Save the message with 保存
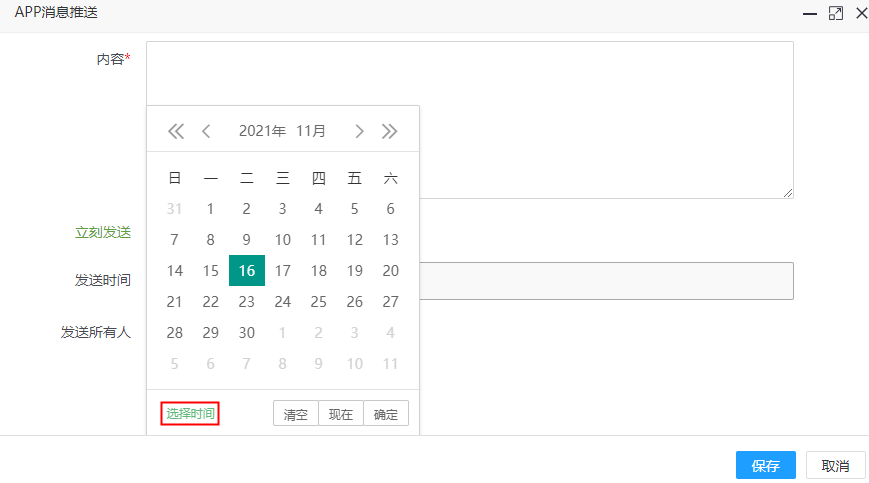This screenshot has height=483, width=869. coord(766,465)
